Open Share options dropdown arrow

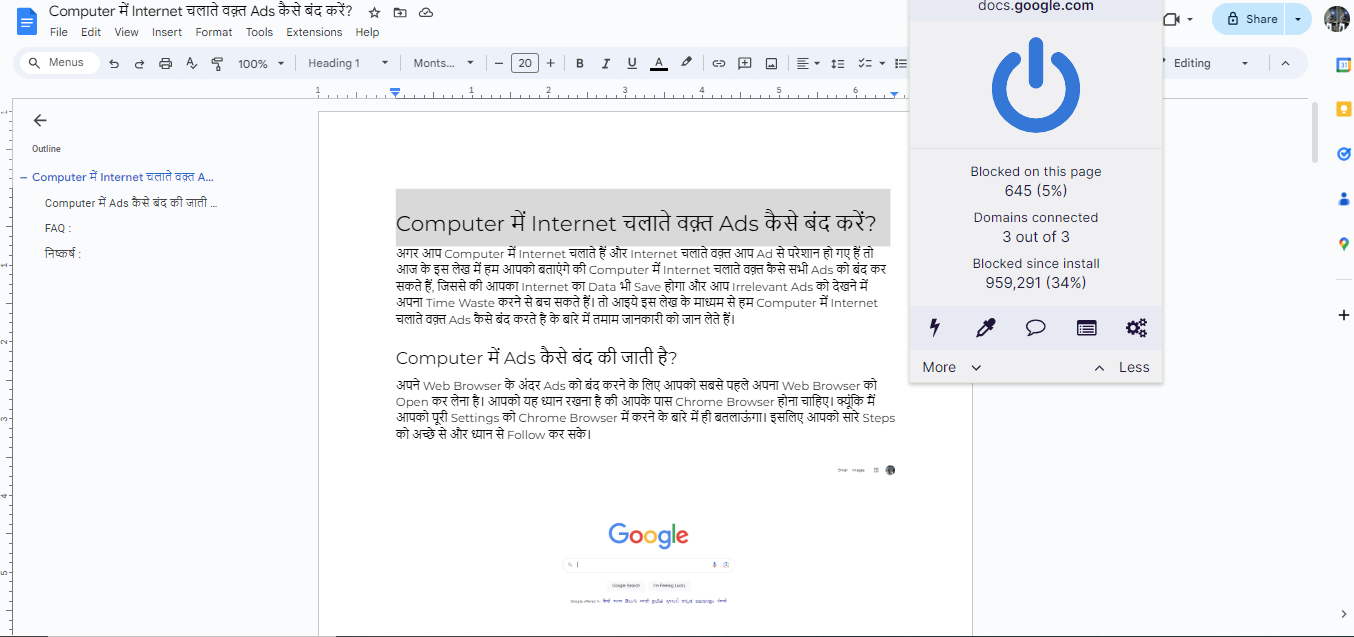pos(1298,19)
